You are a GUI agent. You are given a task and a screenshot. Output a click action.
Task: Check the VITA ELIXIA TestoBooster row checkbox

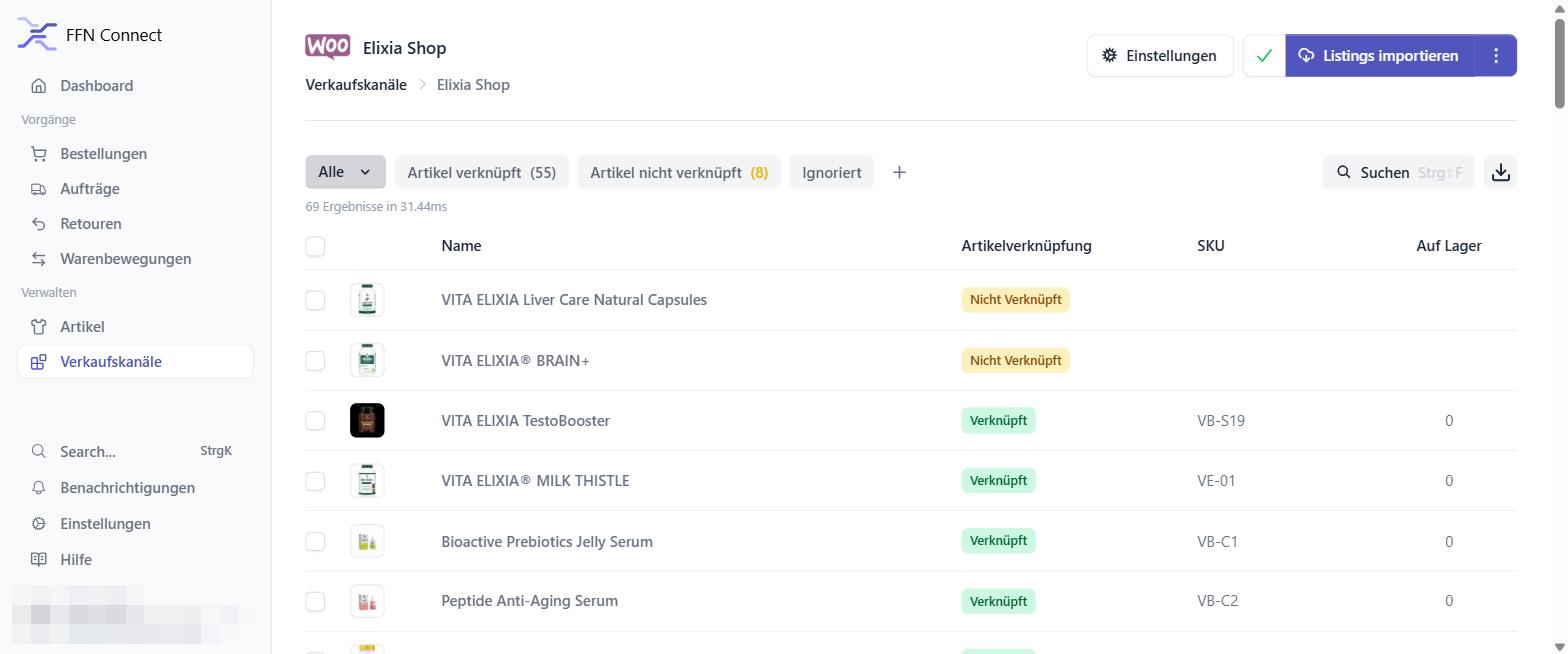click(x=315, y=420)
